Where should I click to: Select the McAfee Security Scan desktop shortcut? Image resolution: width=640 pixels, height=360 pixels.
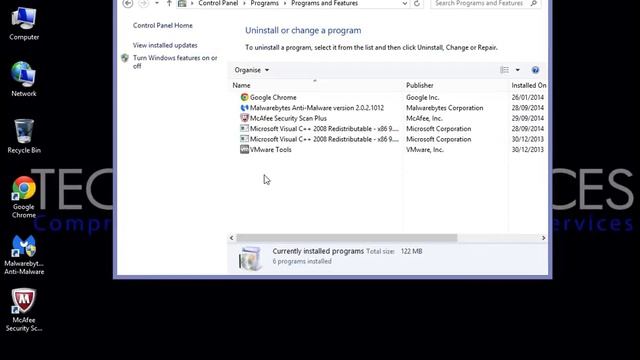[24, 310]
